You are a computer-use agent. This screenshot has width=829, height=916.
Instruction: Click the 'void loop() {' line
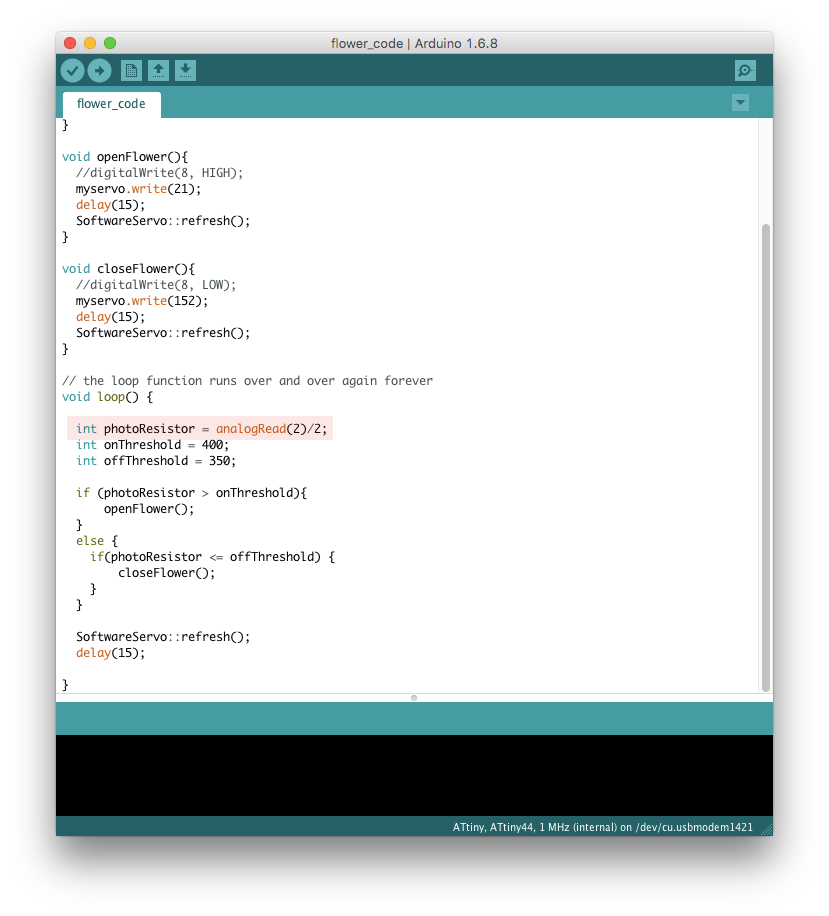tap(107, 397)
